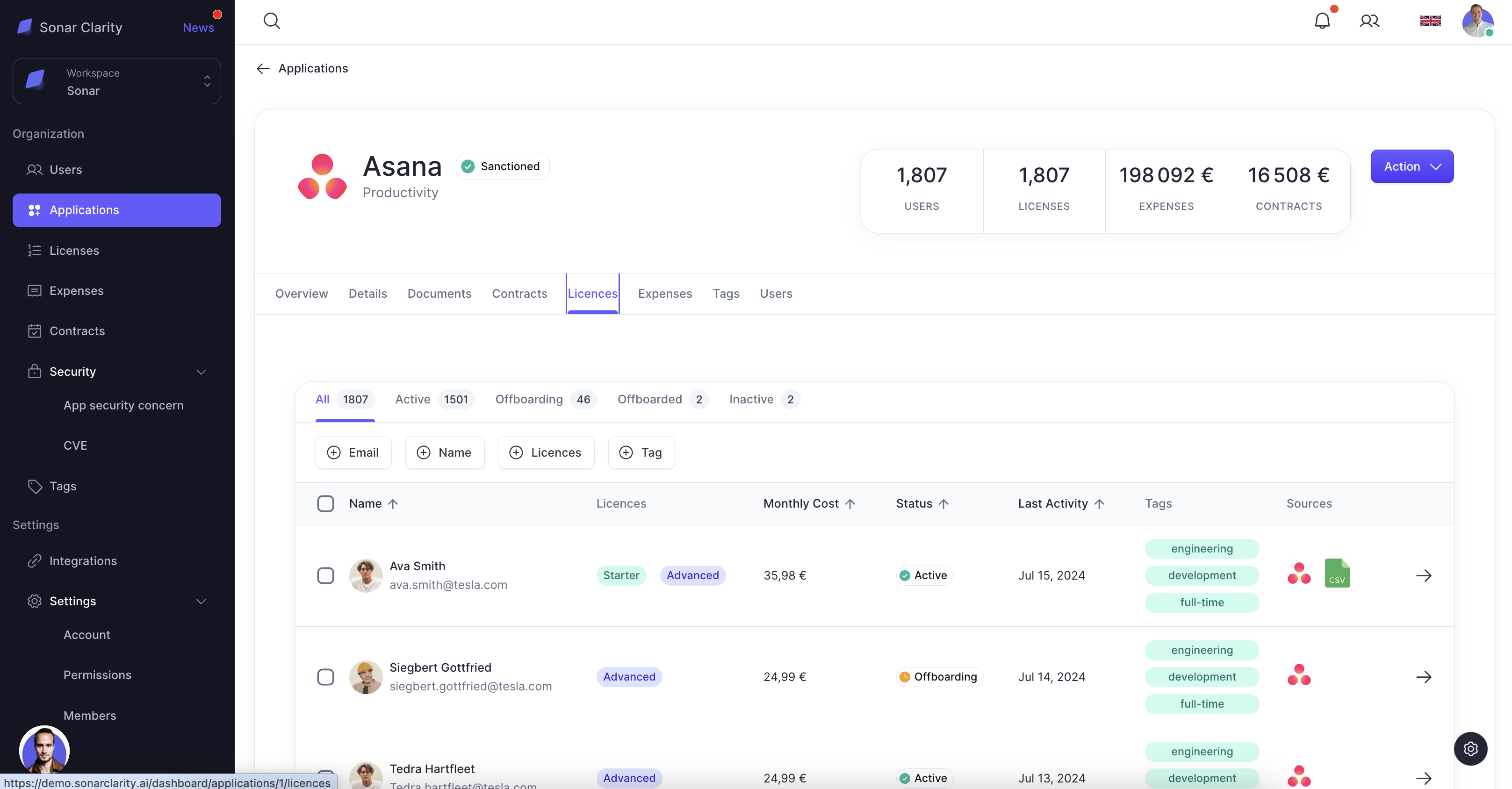Switch to the Tags tab
Image resolution: width=1512 pixels, height=789 pixels.
tap(726, 294)
